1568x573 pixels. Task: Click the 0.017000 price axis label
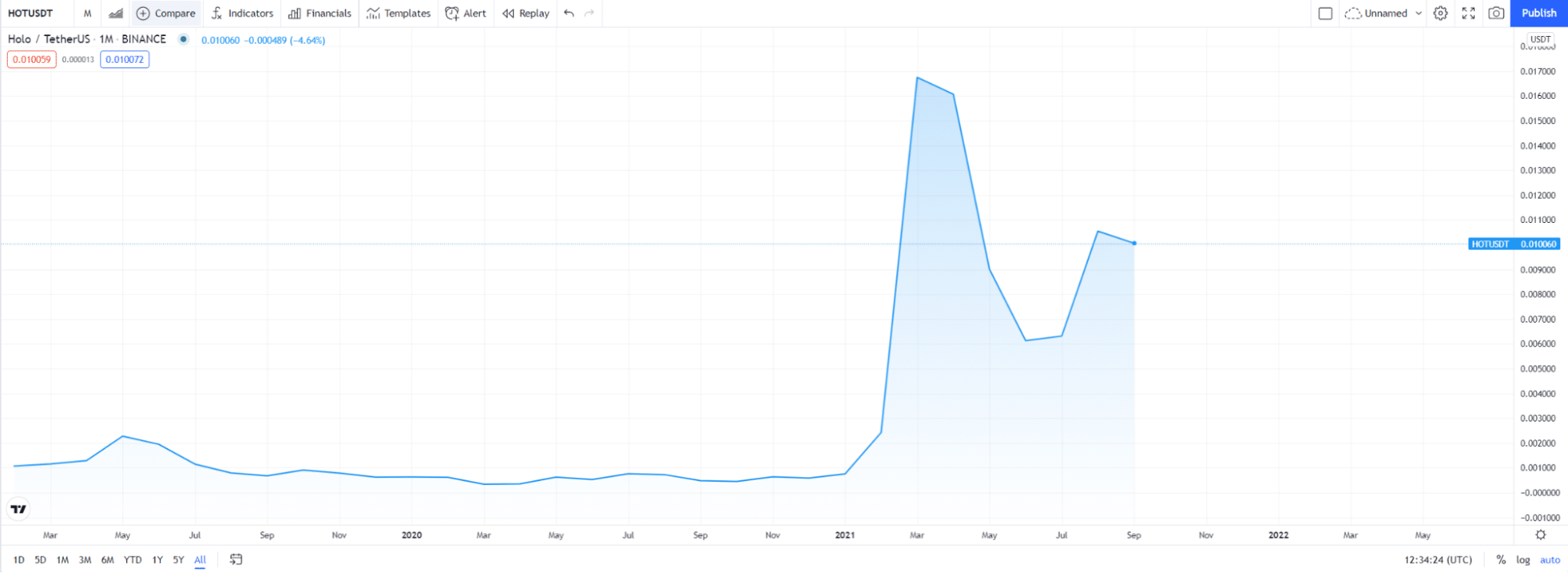[x=1537, y=71]
